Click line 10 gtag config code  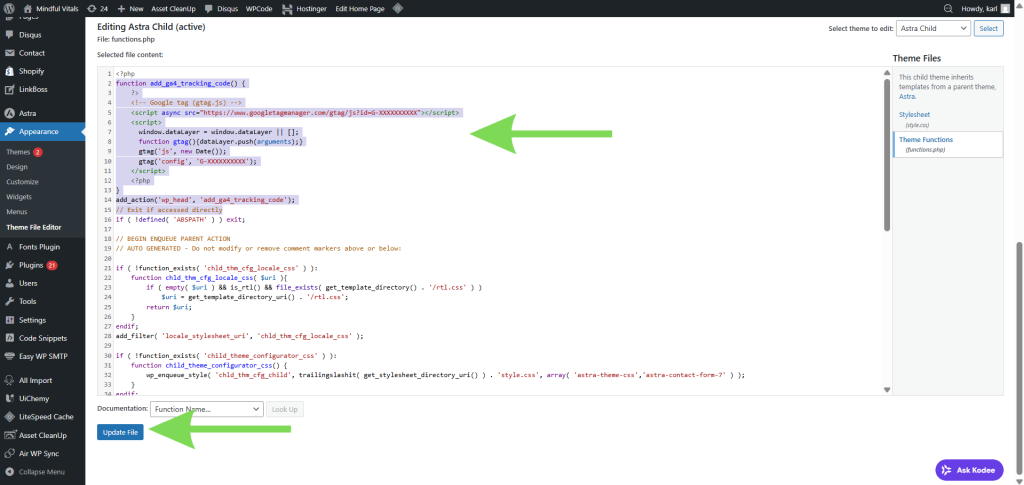coord(199,160)
